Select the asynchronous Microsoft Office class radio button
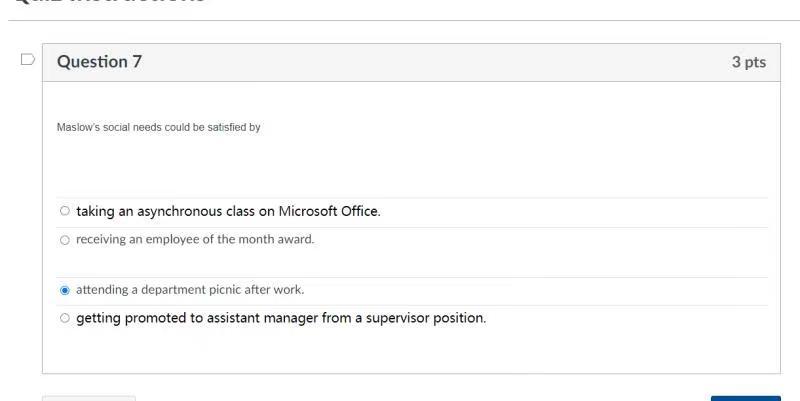This screenshot has width=800, height=401. tap(65, 211)
